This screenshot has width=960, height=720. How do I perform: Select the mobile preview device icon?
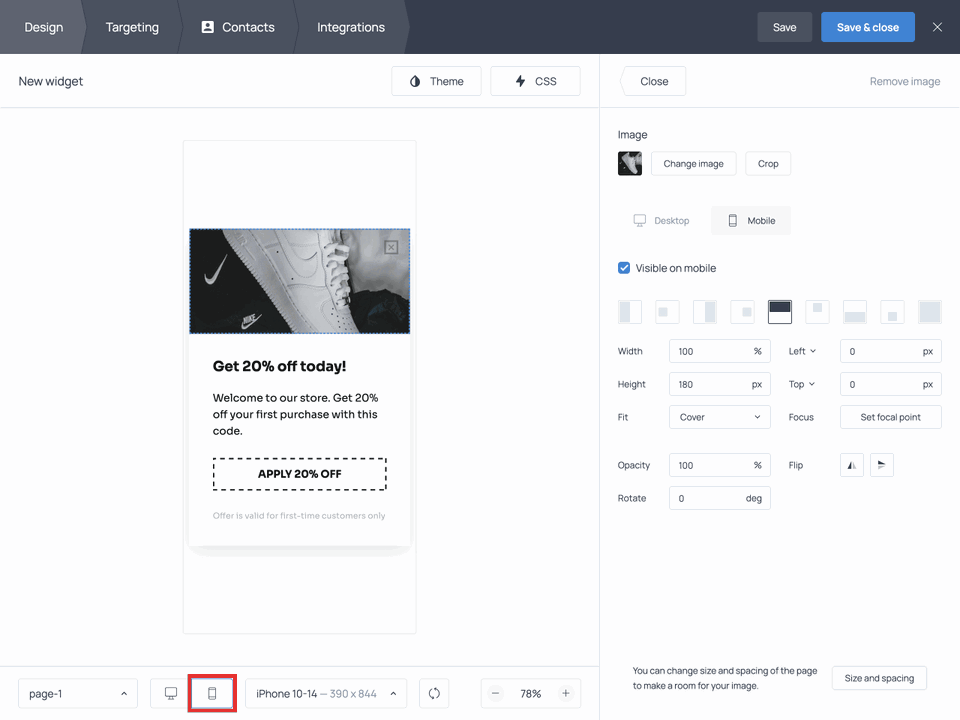point(212,693)
